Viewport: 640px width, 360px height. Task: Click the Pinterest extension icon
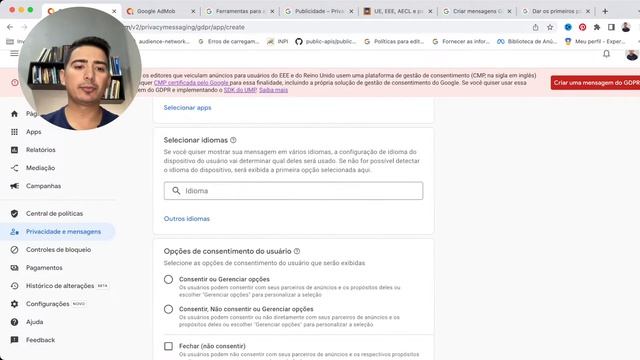coord(582,27)
